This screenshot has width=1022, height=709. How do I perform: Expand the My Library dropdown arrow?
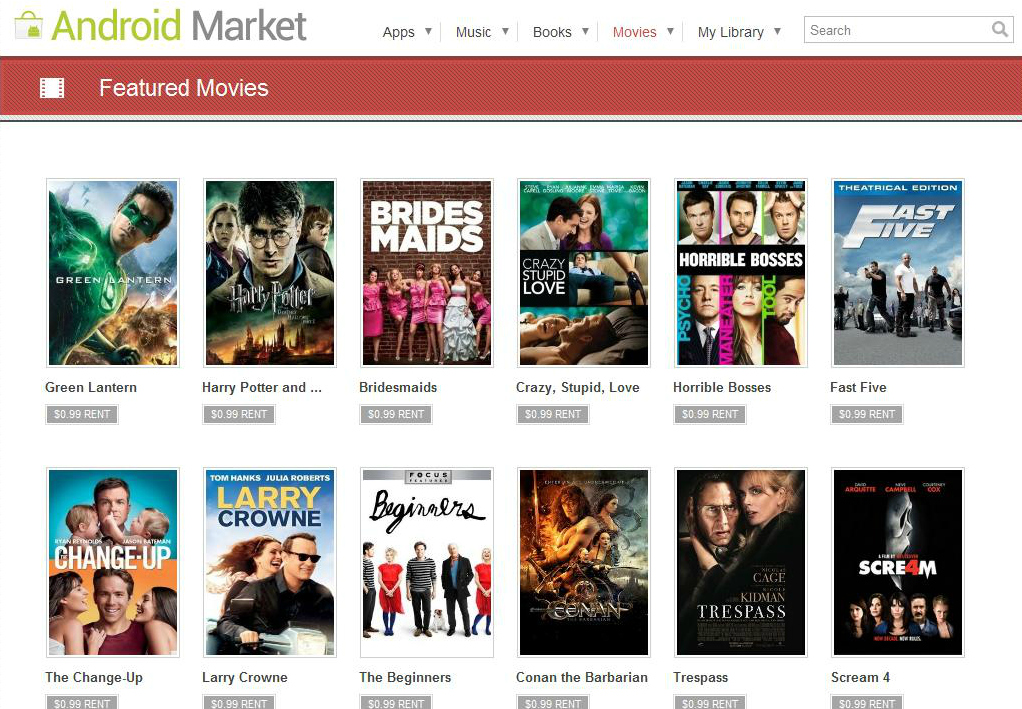point(777,31)
